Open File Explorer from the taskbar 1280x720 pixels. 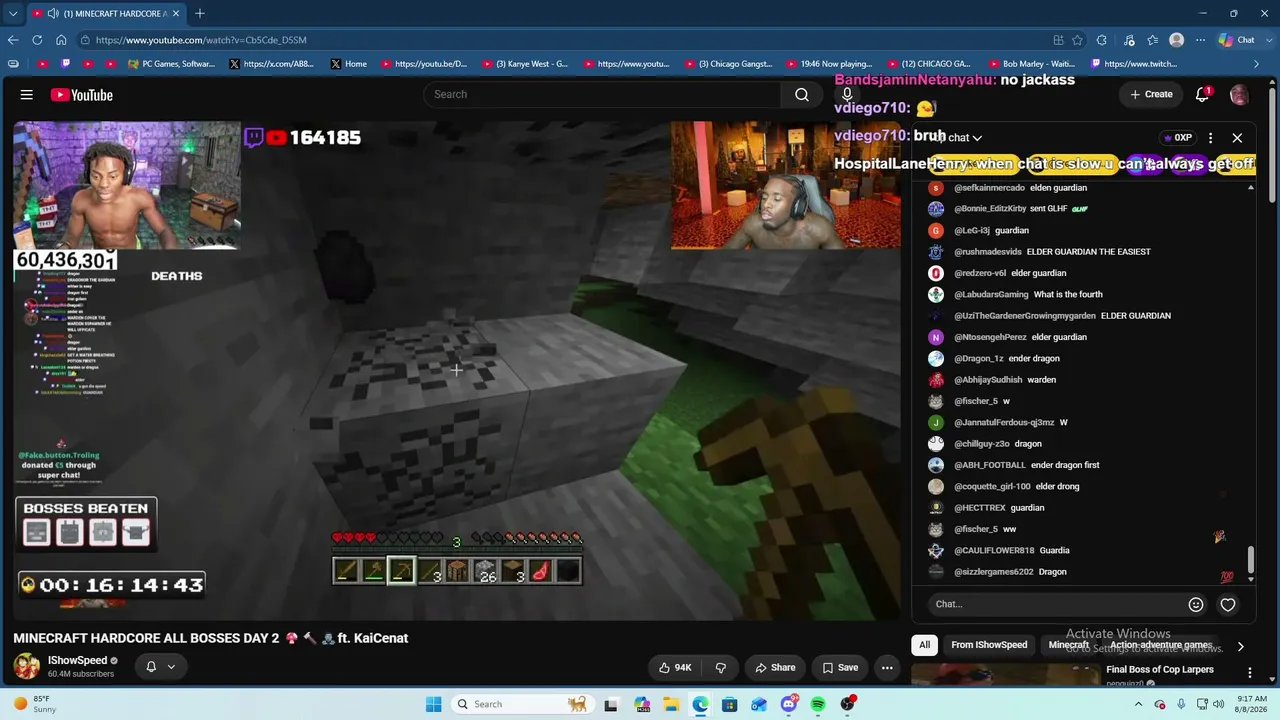[x=671, y=704]
